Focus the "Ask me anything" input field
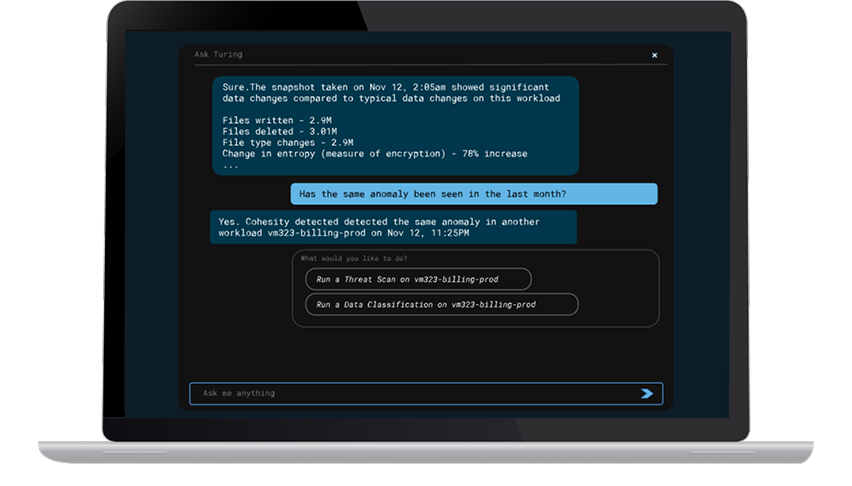 (410, 394)
